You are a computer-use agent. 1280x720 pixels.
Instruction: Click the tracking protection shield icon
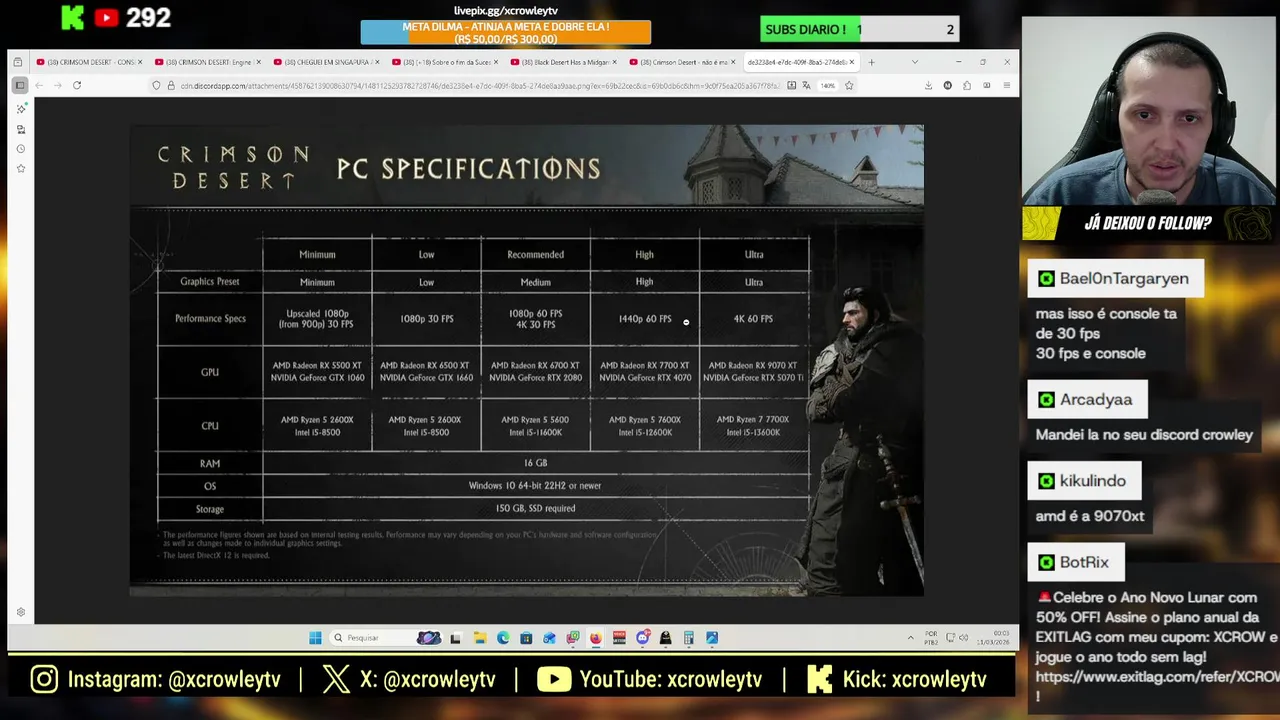pyautogui.click(x=157, y=85)
